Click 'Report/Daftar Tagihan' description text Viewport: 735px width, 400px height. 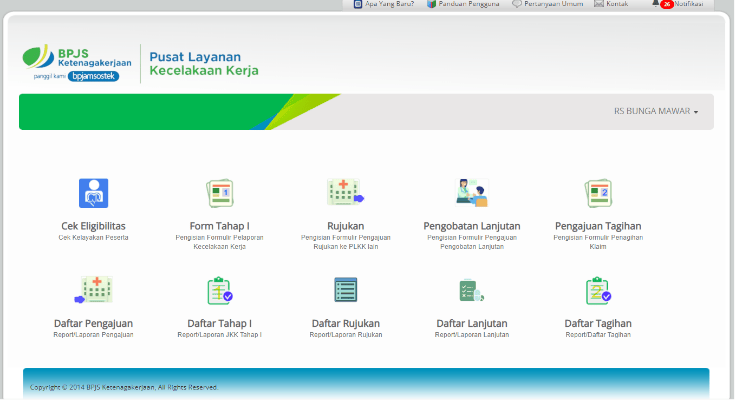598,335
